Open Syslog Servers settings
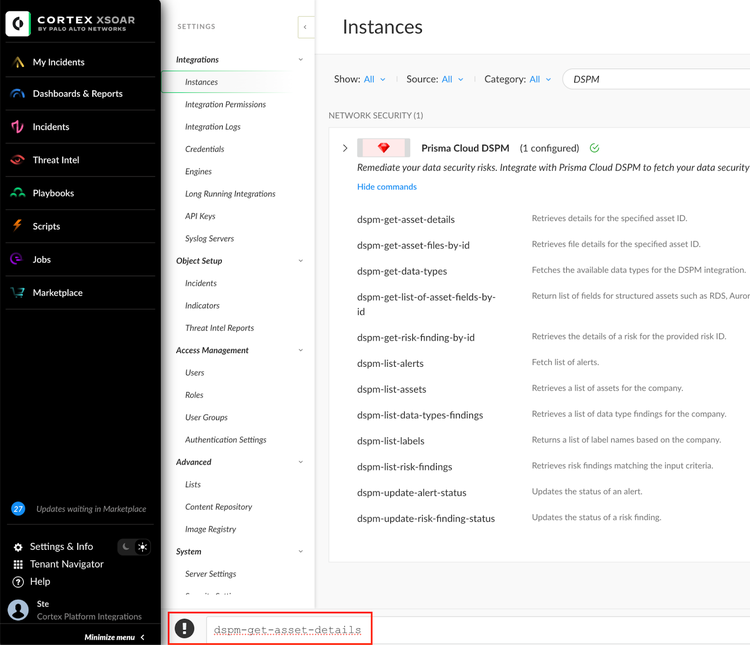The width and height of the screenshot is (750, 645). tap(210, 239)
